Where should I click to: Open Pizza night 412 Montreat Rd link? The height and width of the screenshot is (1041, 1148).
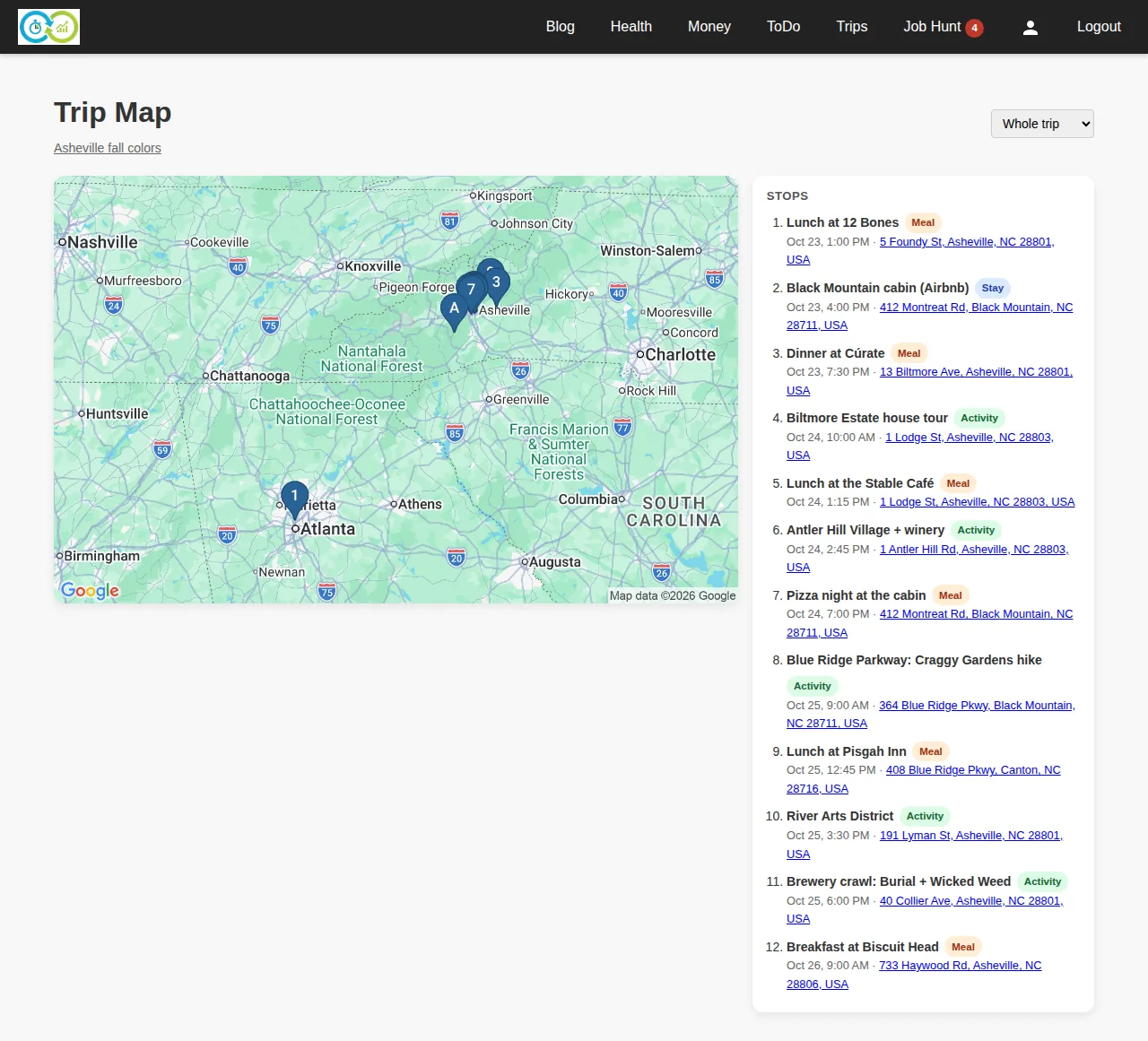click(x=976, y=614)
